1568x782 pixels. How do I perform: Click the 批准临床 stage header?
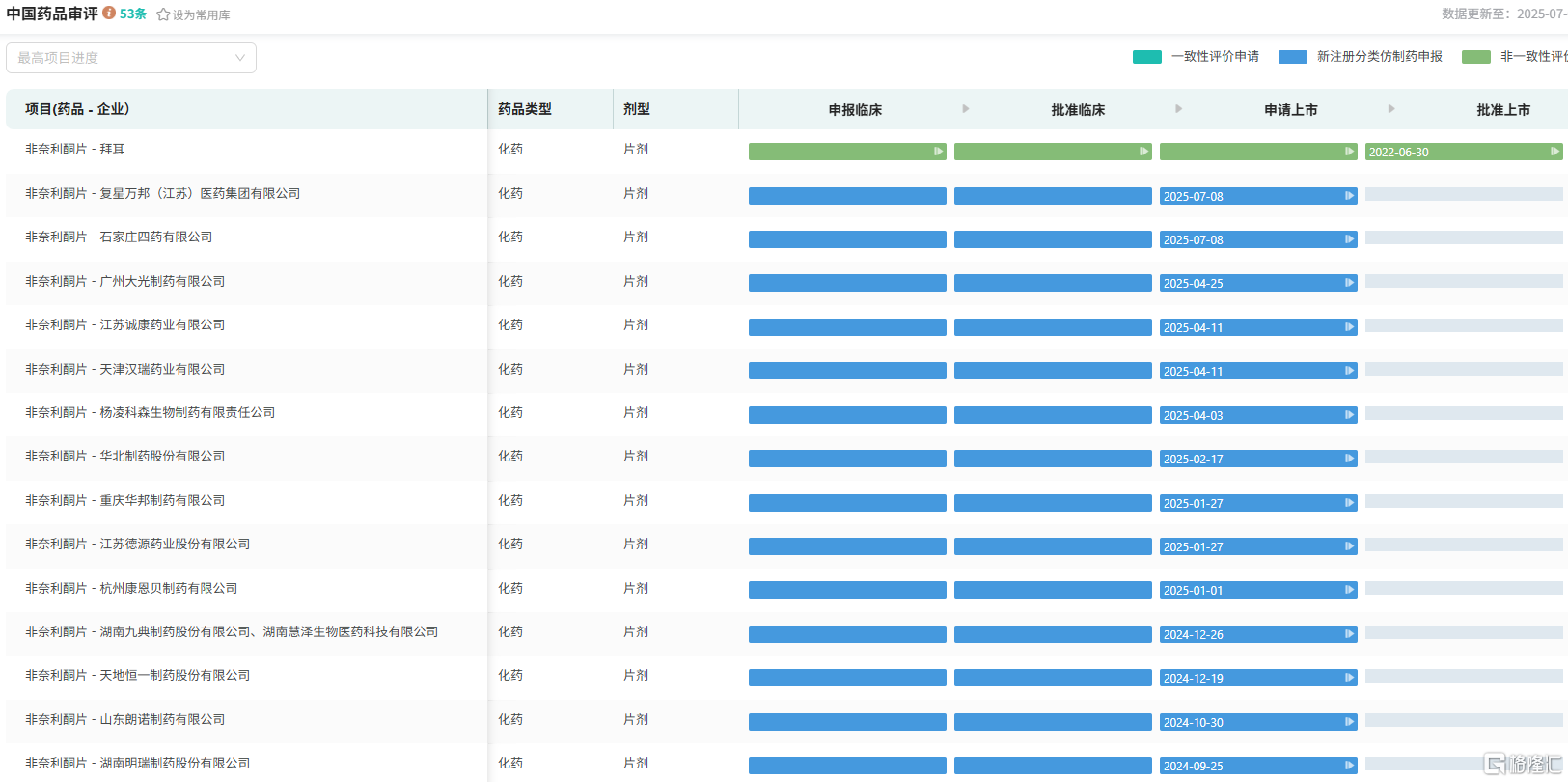(x=1078, y=110)
